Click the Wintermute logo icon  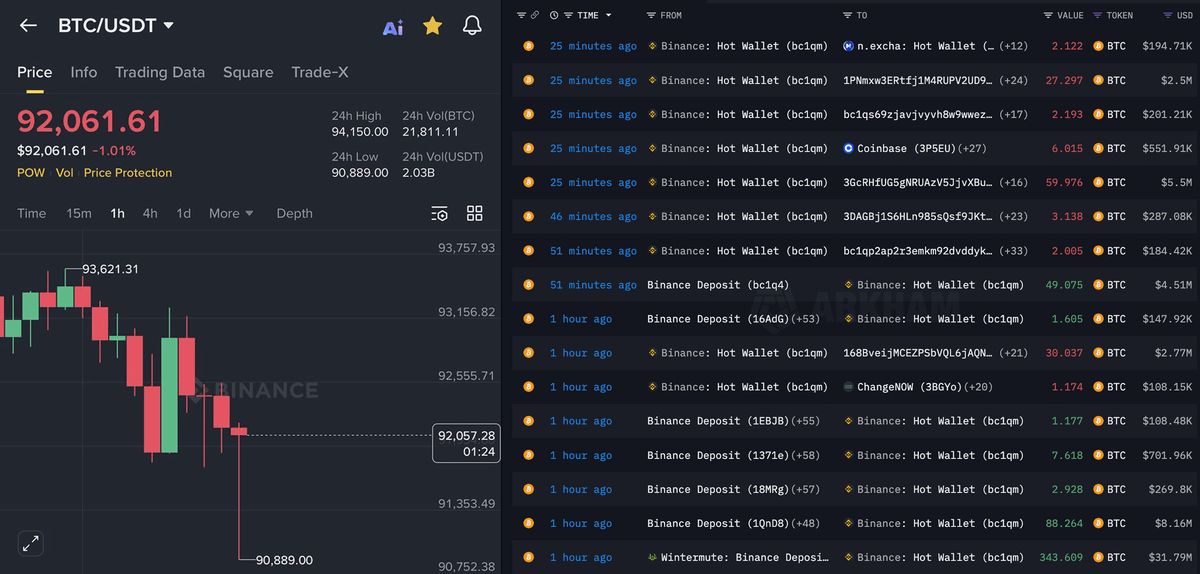pos(653,557)
